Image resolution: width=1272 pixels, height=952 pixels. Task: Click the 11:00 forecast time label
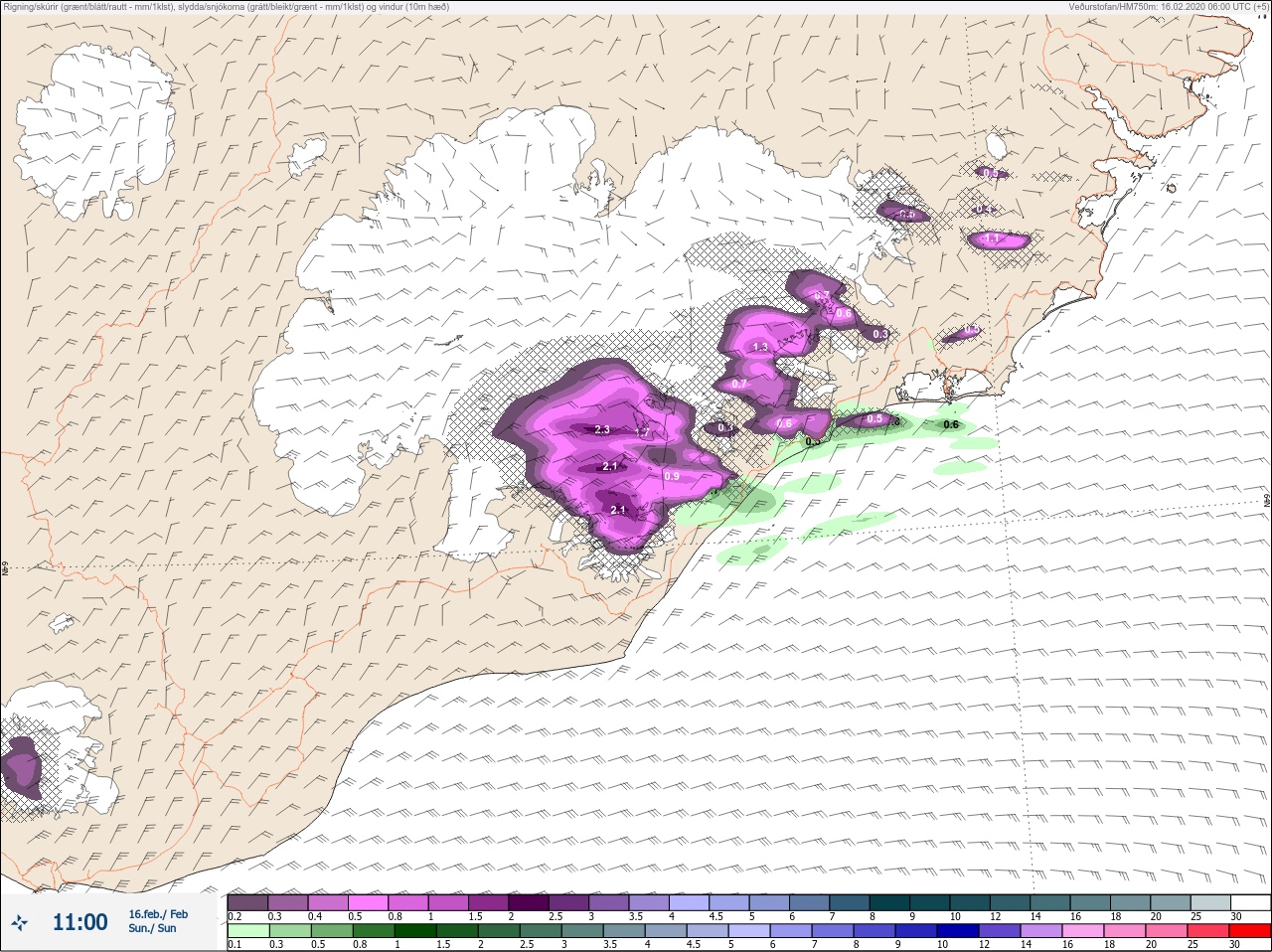[x=79, y=922]
